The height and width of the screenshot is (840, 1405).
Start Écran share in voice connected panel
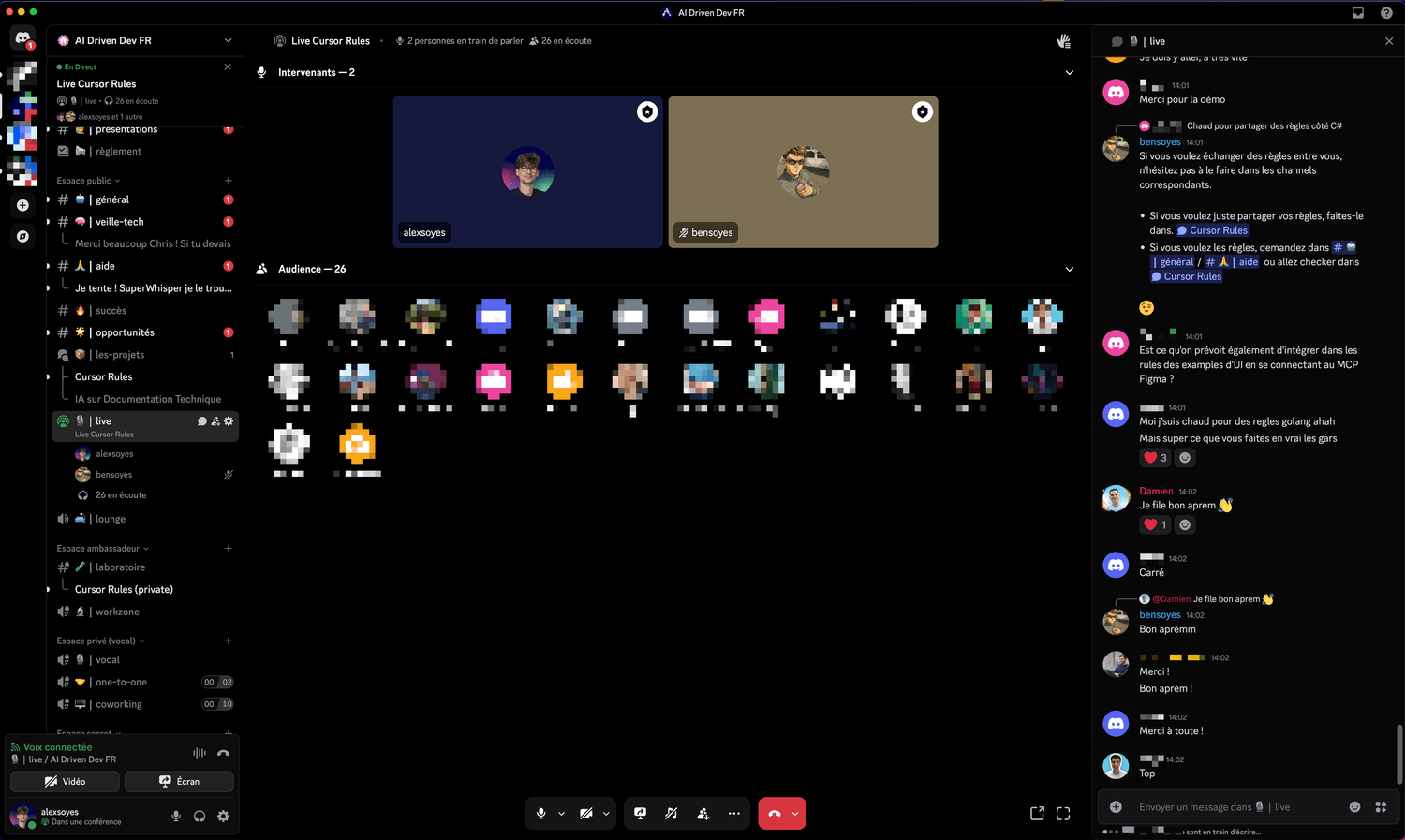click(x=179, y=781)
